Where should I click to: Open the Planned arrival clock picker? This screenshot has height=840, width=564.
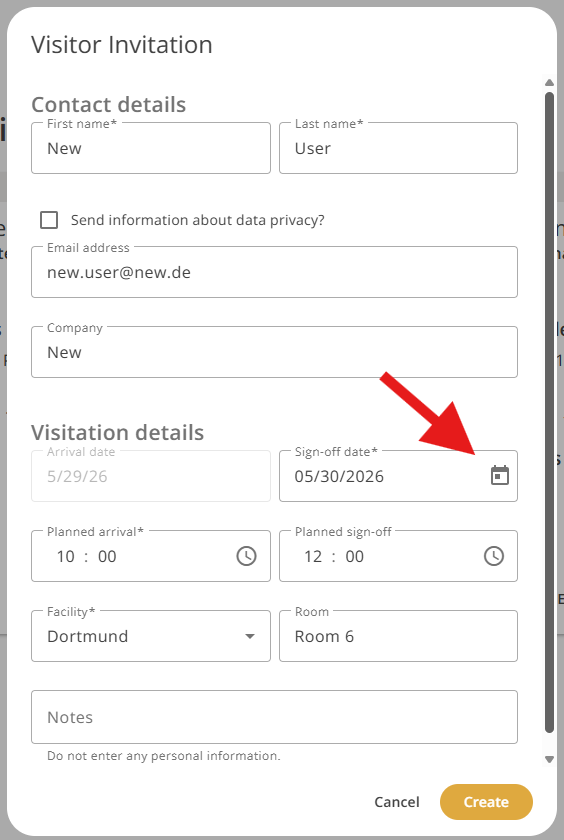tap(246, 556)
